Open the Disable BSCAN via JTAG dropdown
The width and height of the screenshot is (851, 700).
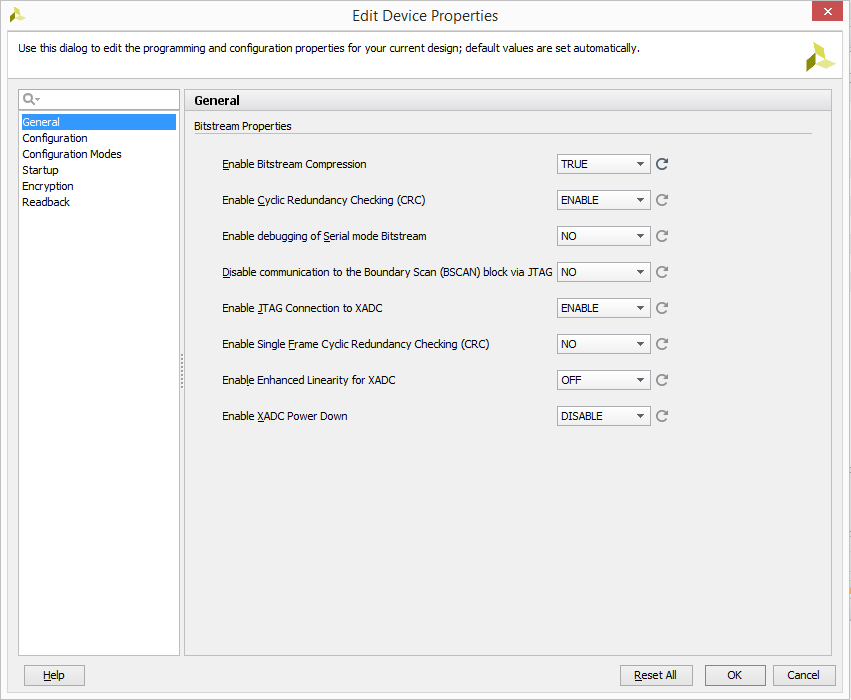604,272
